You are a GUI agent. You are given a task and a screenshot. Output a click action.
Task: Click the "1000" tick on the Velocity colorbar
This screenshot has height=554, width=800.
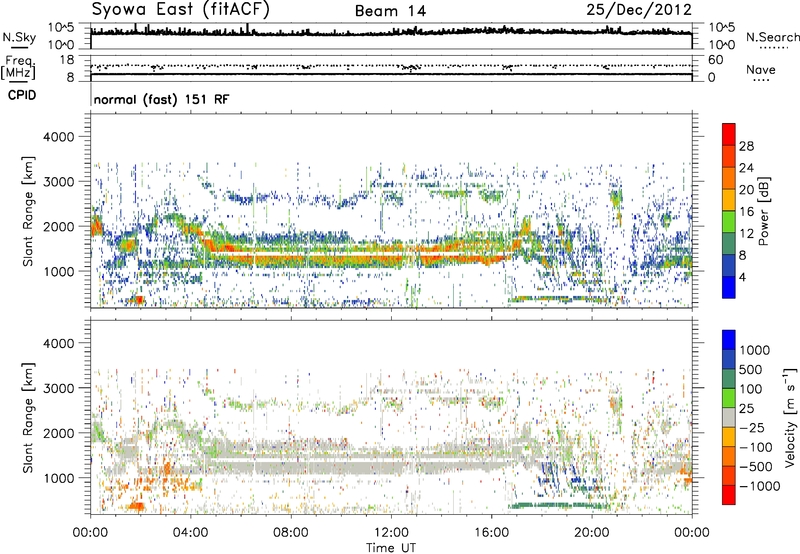755,350
